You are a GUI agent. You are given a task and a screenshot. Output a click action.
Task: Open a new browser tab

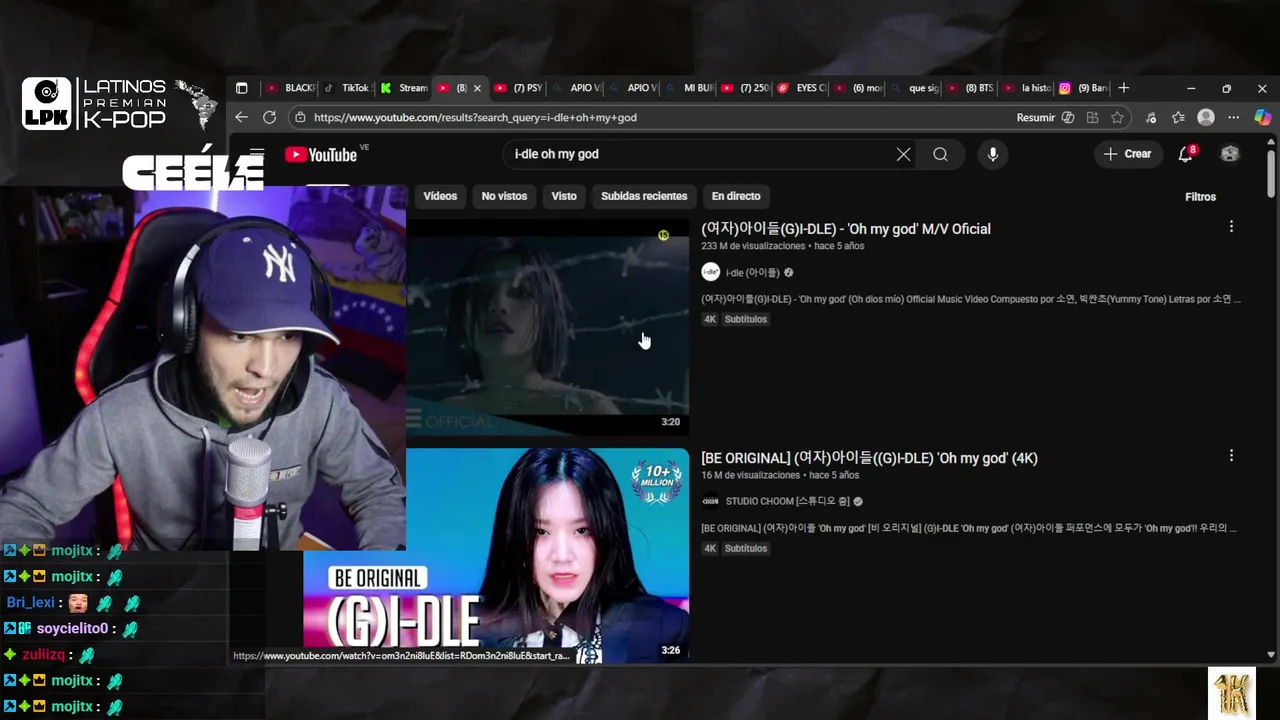click(x=1123, y=88)
